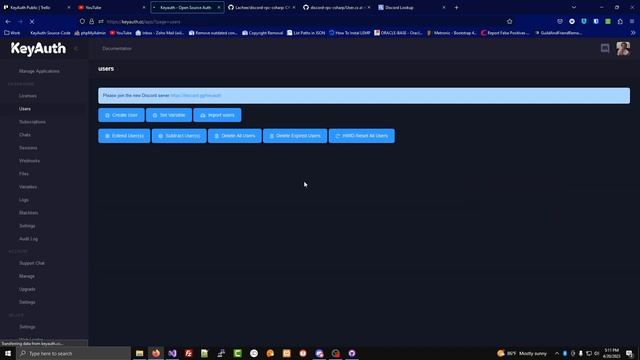
Task: Open FileZilla from the taskbar
Action: (189, 353)
